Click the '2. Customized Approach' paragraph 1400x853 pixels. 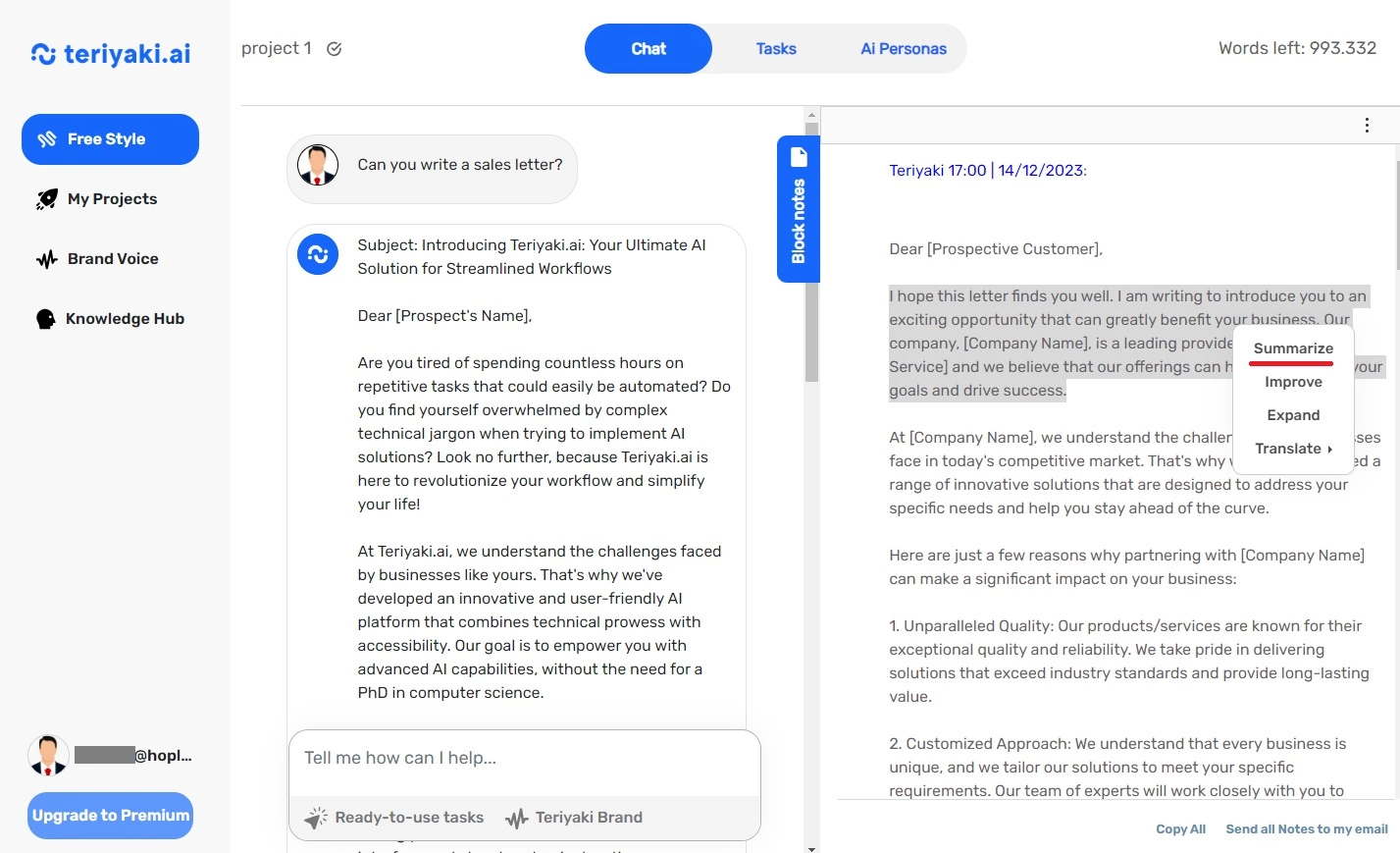pos(1117,768)
